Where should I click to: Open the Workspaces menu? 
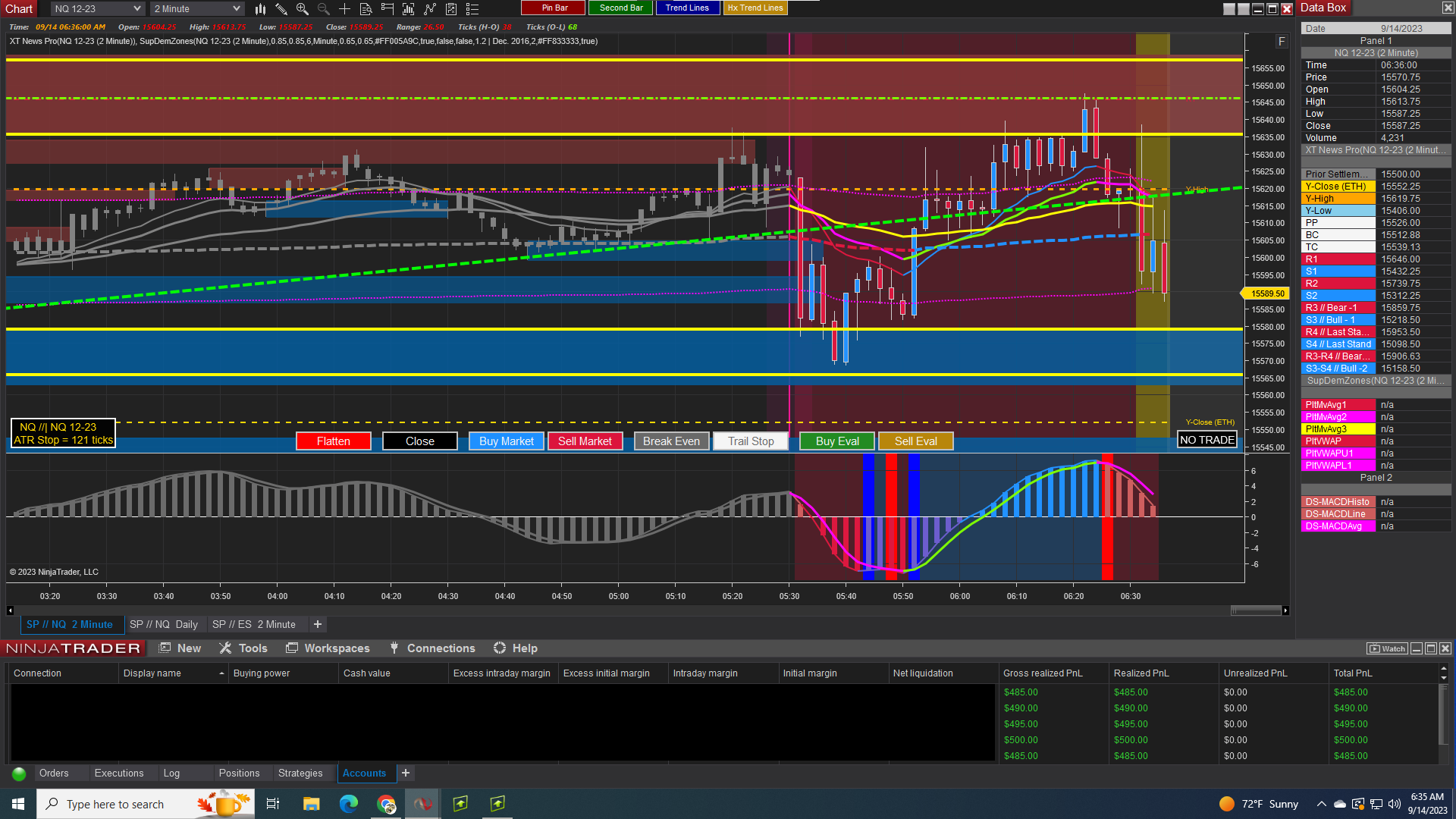328,648
